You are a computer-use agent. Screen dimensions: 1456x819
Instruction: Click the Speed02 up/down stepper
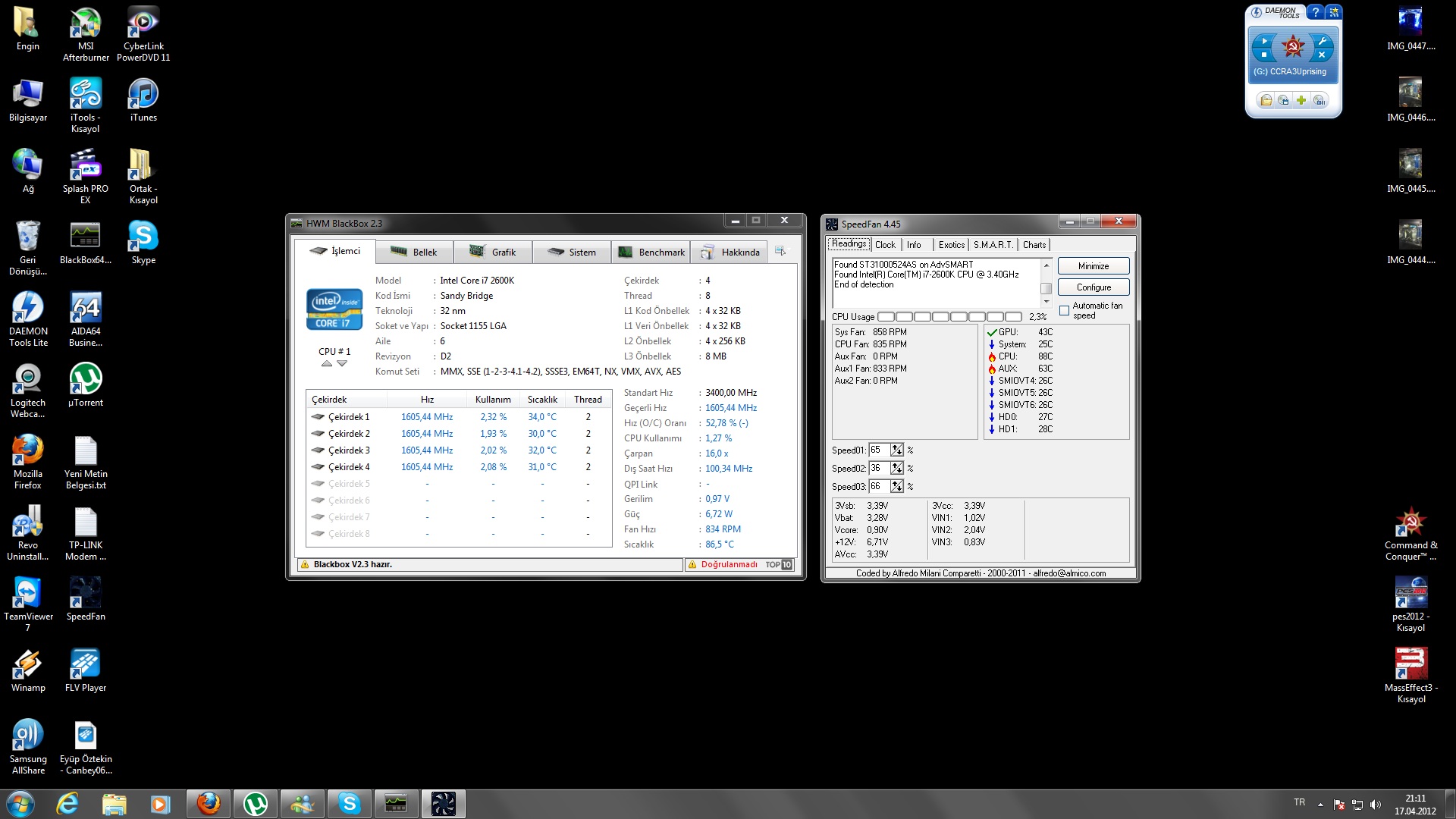click(x=897, y=468)
